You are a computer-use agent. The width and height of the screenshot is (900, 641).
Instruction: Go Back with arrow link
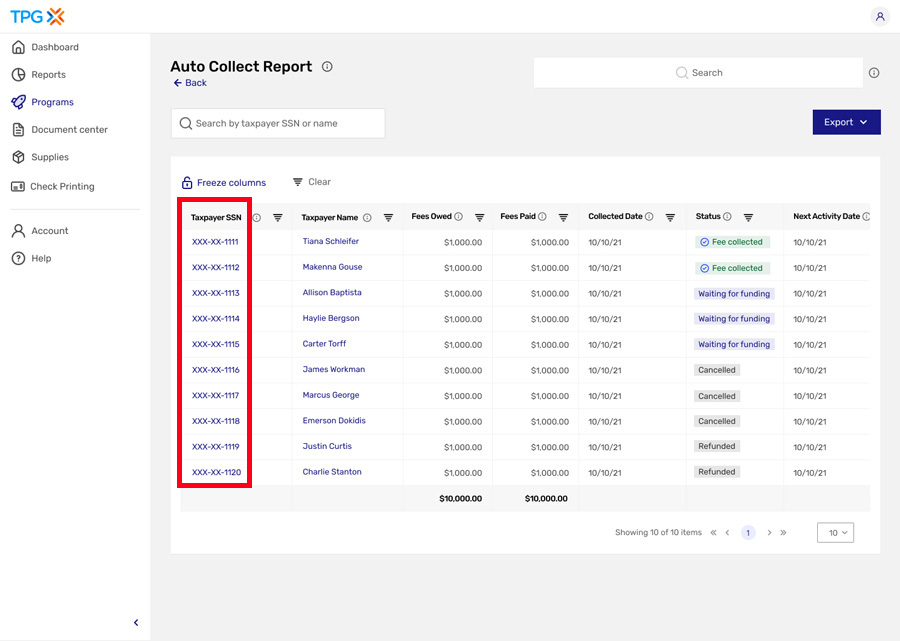[190, 83]
